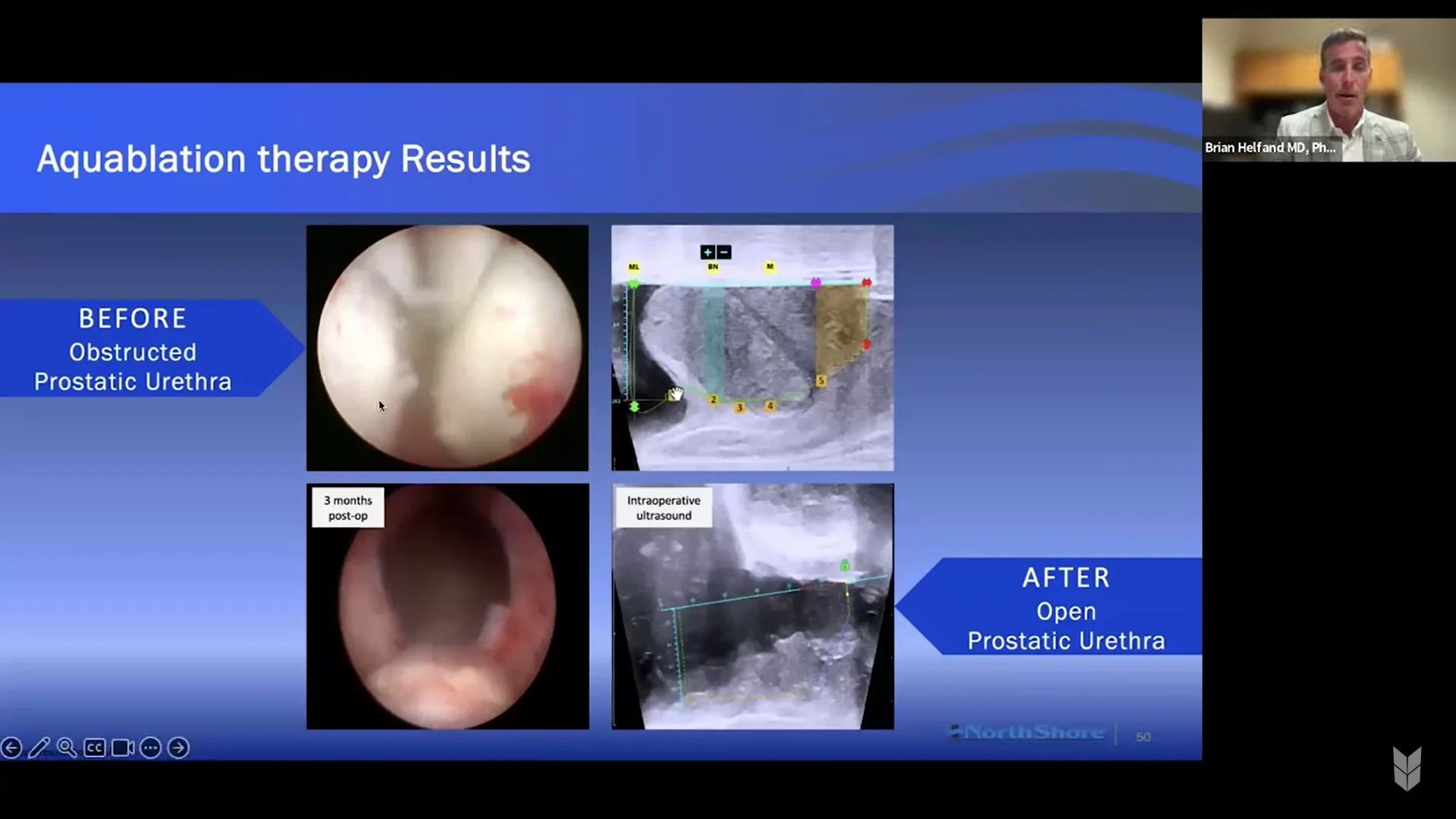Click the AFTER Open Prostatic Urethra banner
Screen dimensions: 1456x819
click(x=1050, y=607)
